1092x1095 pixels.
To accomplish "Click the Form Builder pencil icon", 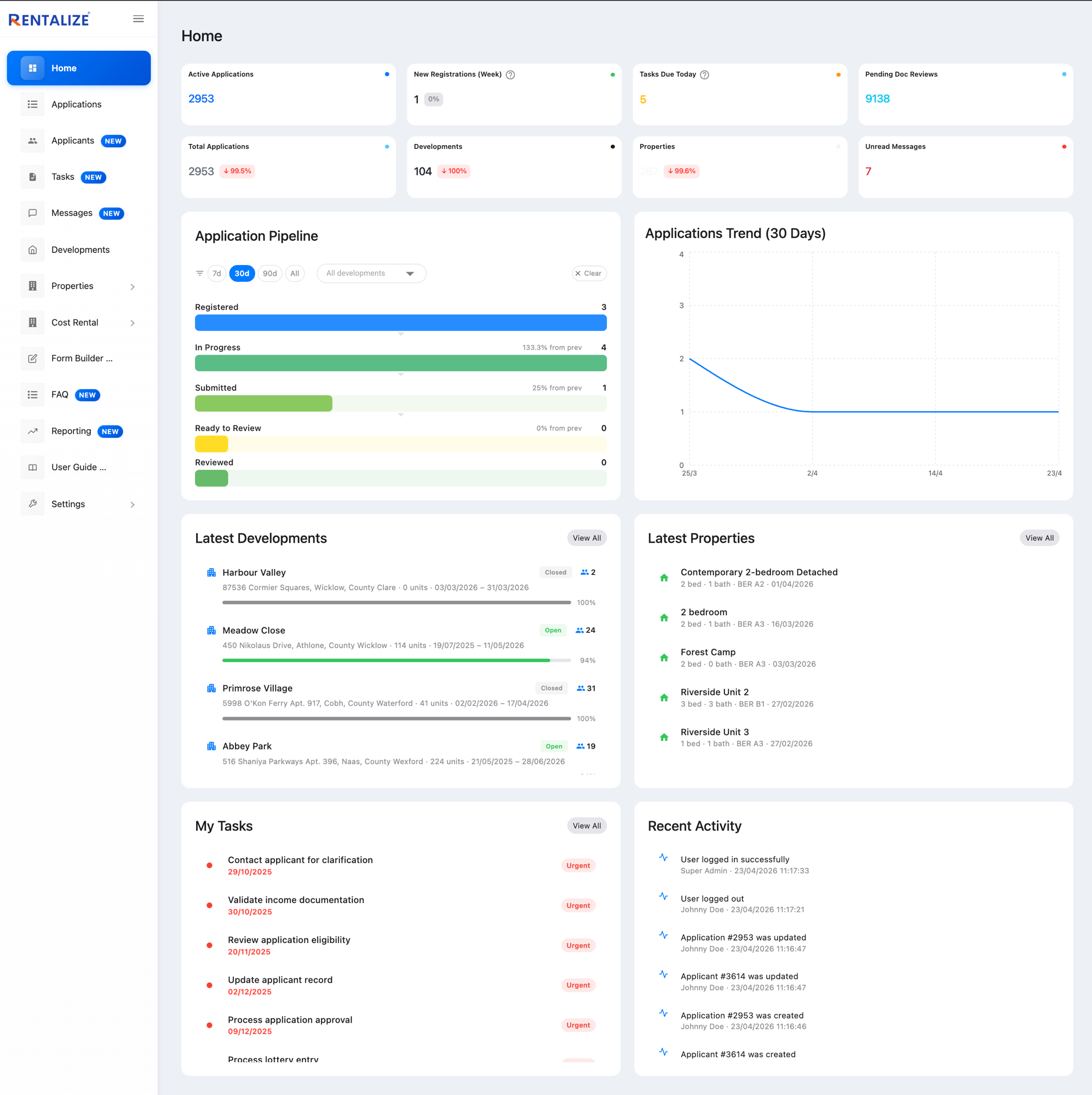I will pos(32,358).
